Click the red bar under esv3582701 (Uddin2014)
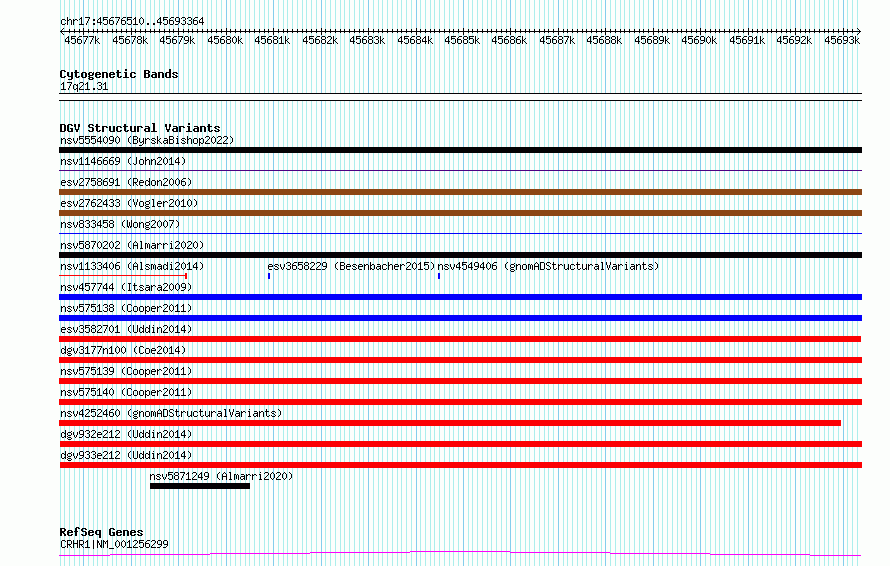Screen dimensions: 890x566 460,339
